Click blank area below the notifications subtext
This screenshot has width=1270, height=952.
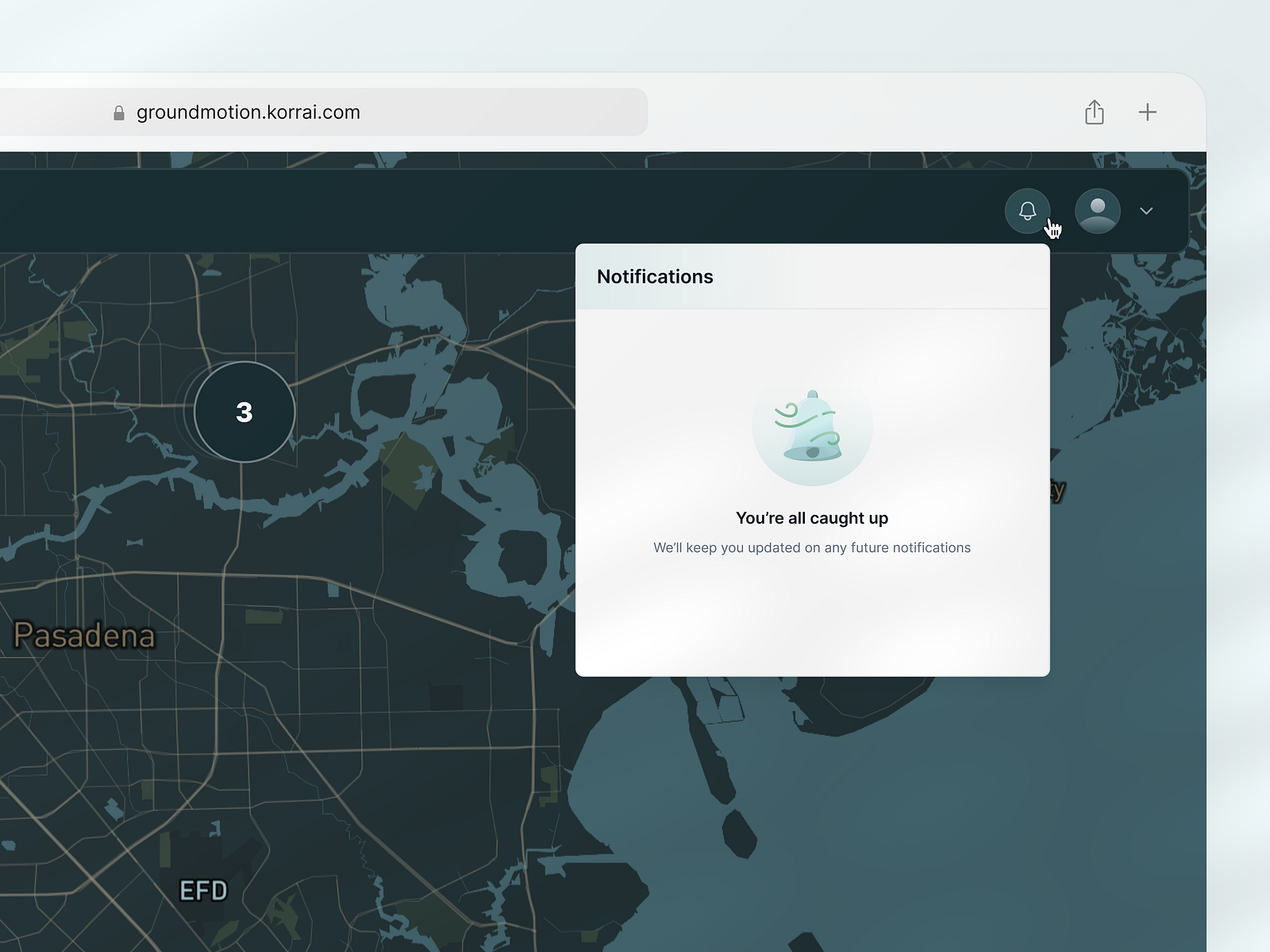(811, 619)
